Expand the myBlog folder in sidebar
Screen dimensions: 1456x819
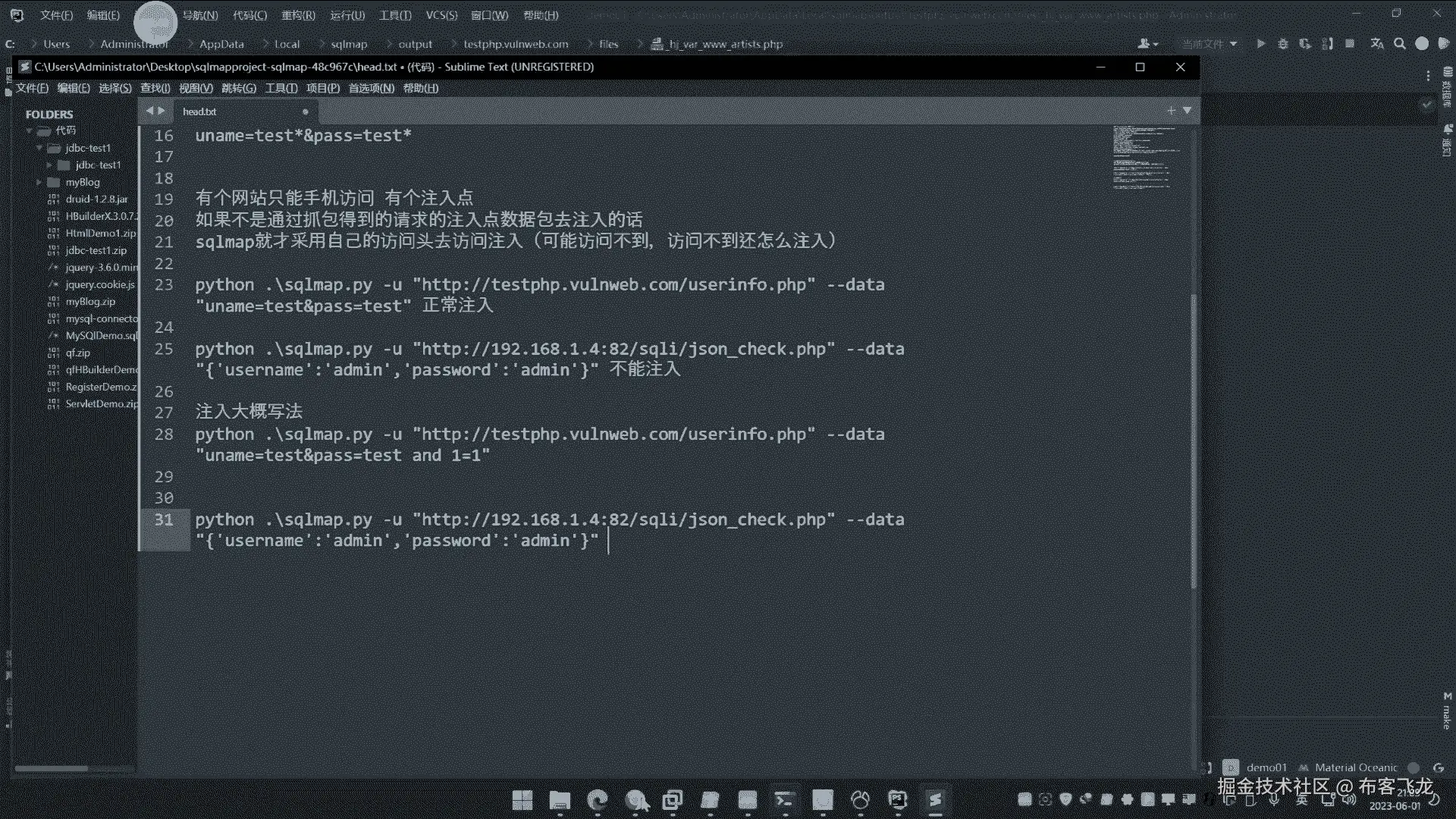point(39,182)
